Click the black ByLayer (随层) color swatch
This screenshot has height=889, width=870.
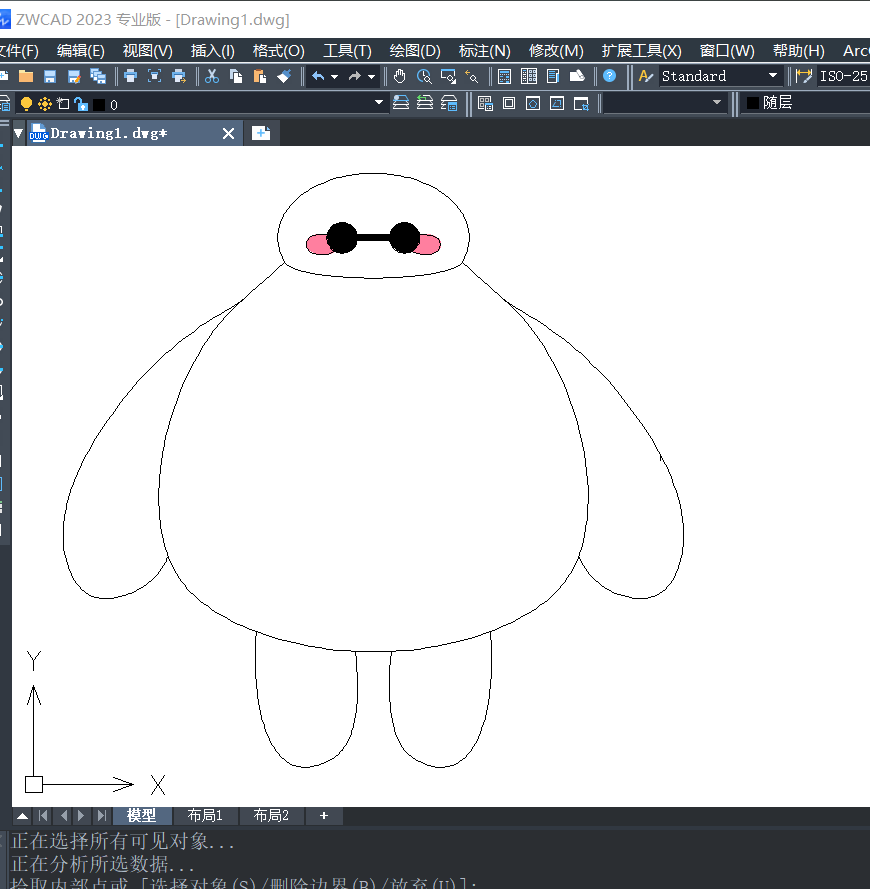pyautogui.click(x=753, y=103)
